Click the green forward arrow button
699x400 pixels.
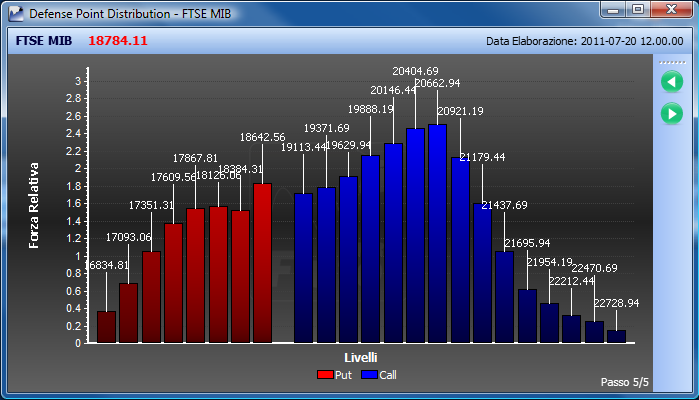pos(672,114)
